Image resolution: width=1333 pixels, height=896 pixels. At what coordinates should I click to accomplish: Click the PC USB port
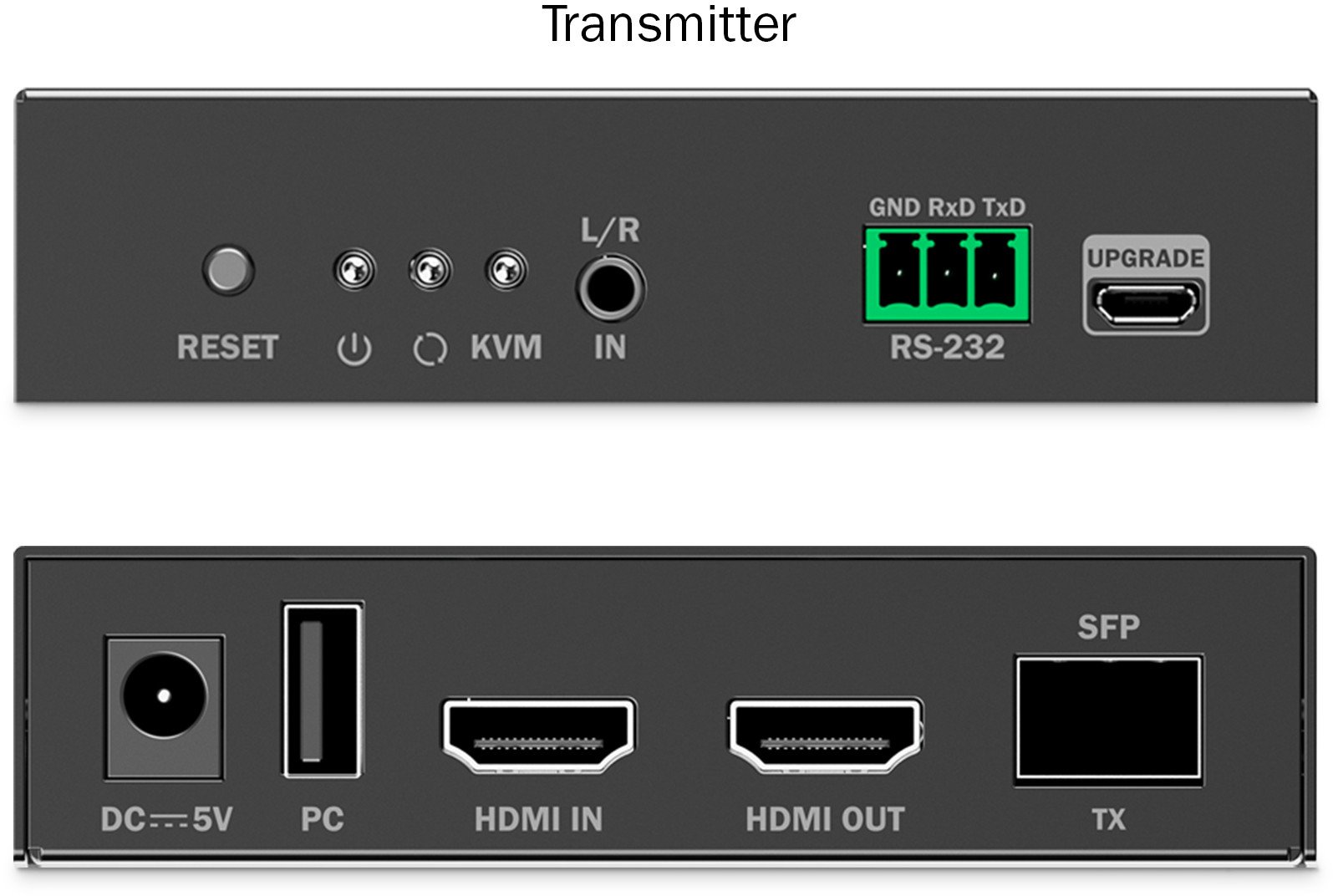[323, 690]
